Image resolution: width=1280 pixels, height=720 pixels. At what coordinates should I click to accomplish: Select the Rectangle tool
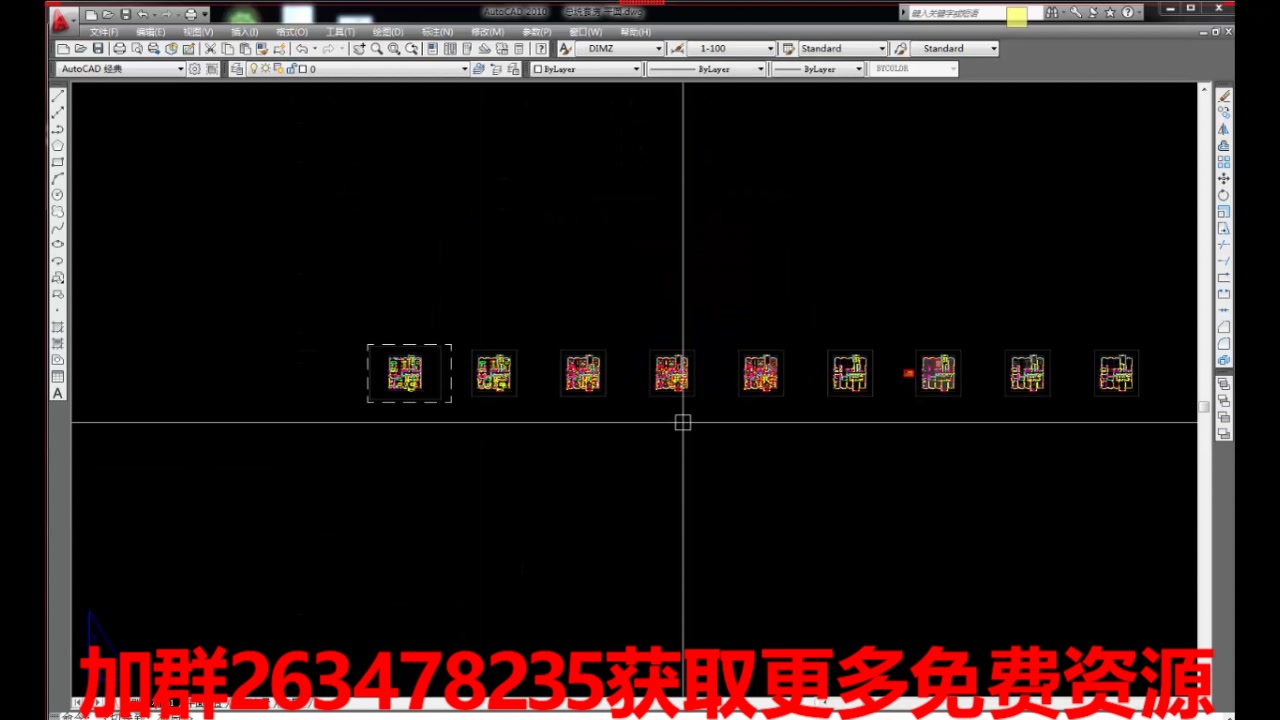point(58,162)
